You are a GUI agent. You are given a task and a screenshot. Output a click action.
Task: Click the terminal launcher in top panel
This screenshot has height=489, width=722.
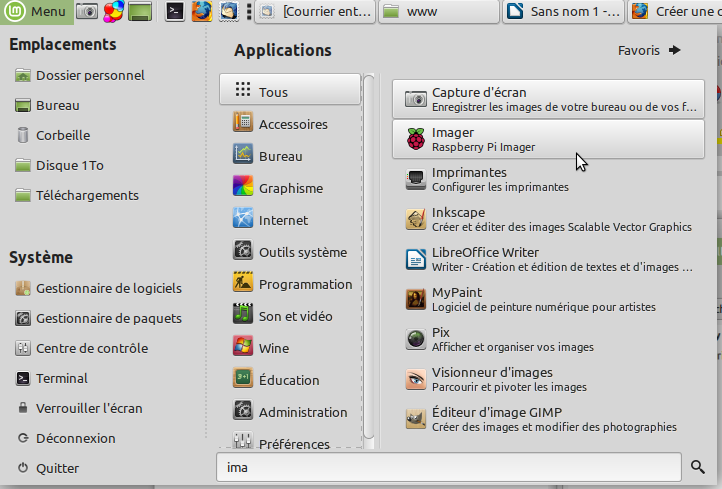pyautogui.click(x=174, y=12)
